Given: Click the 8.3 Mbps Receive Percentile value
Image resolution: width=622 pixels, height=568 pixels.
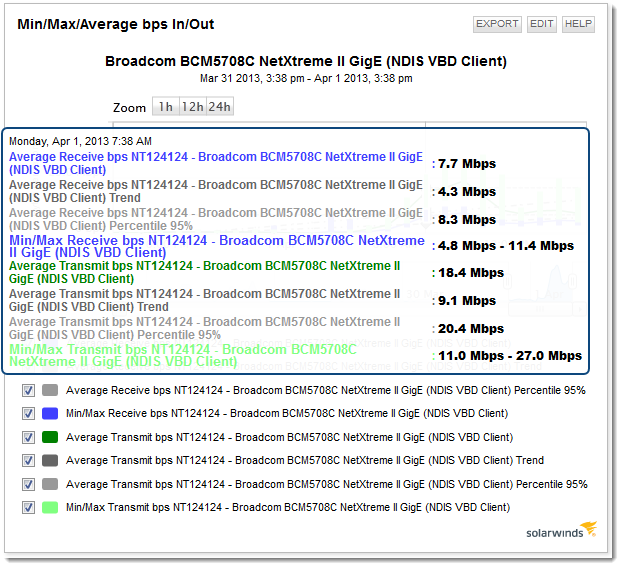Looking at the screenshot, I should pos(466,219).
